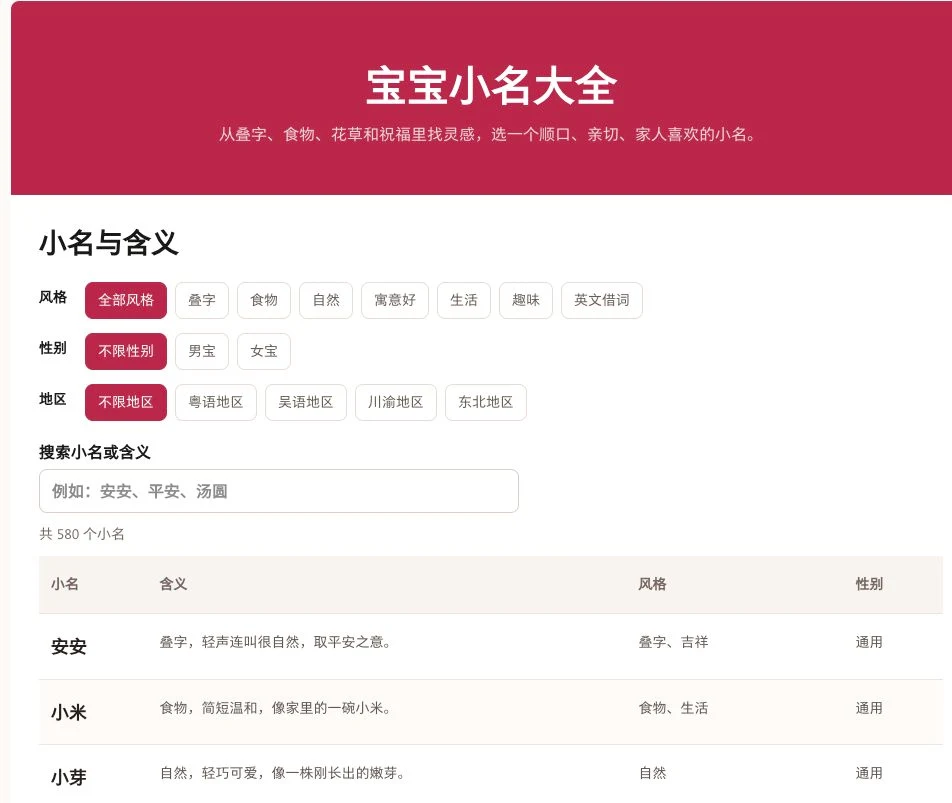Focus the 搜索小名或含义 search box
This screenshot has width=952, height=803.
click(279, 491)
